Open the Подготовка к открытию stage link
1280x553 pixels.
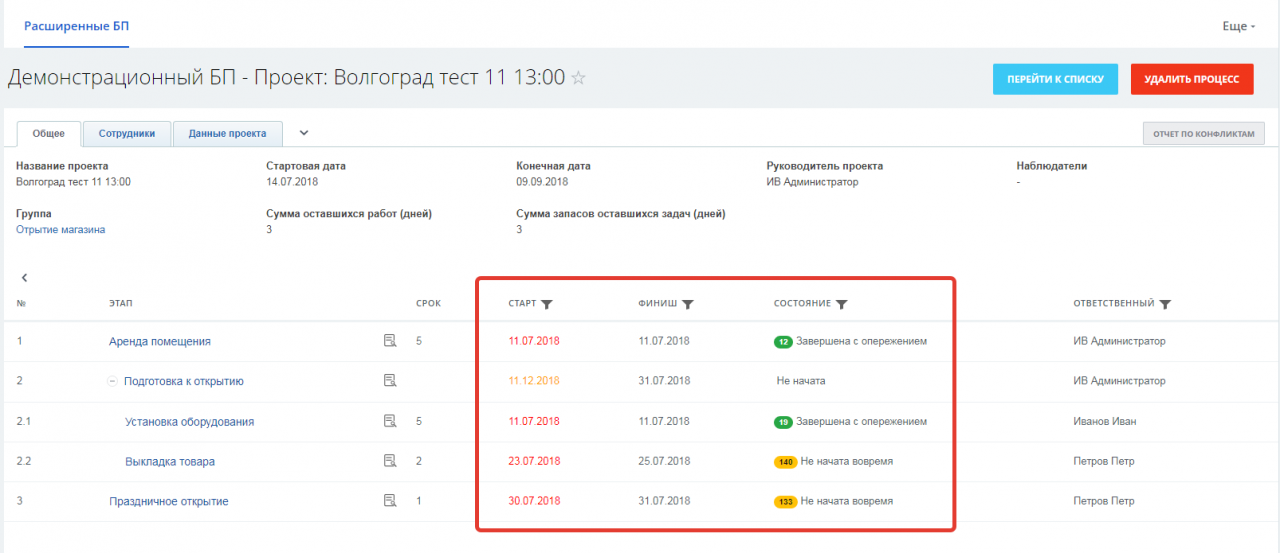[x=184, y=381]
